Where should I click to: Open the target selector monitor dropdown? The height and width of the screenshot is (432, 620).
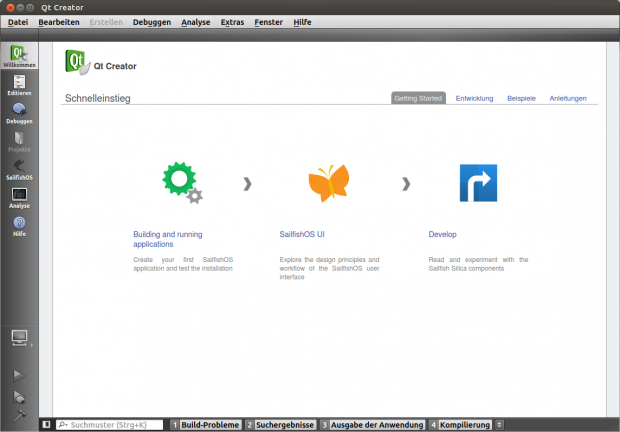click(19, 338)
